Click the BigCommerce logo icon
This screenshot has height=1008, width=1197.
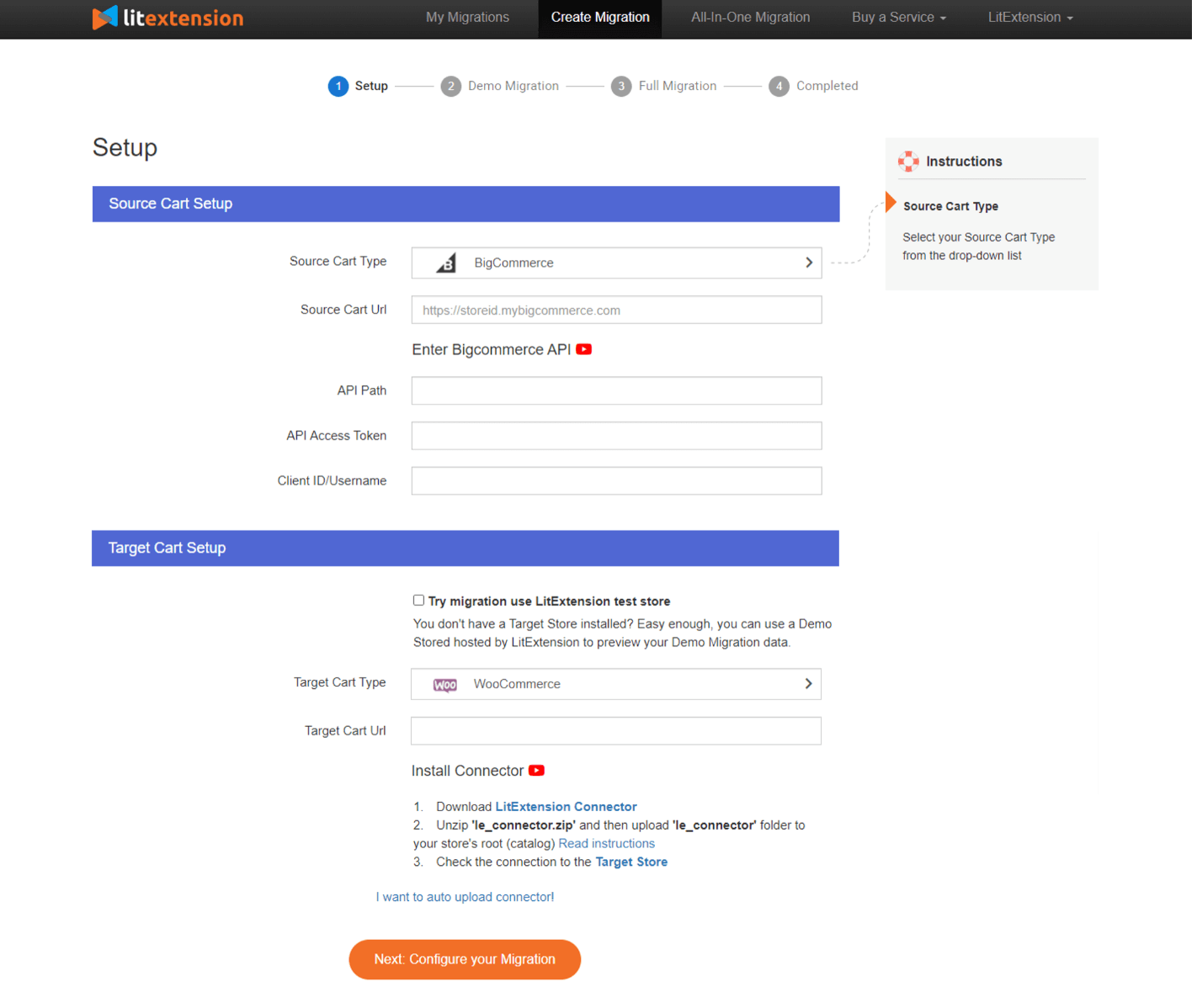coord(446,263)
